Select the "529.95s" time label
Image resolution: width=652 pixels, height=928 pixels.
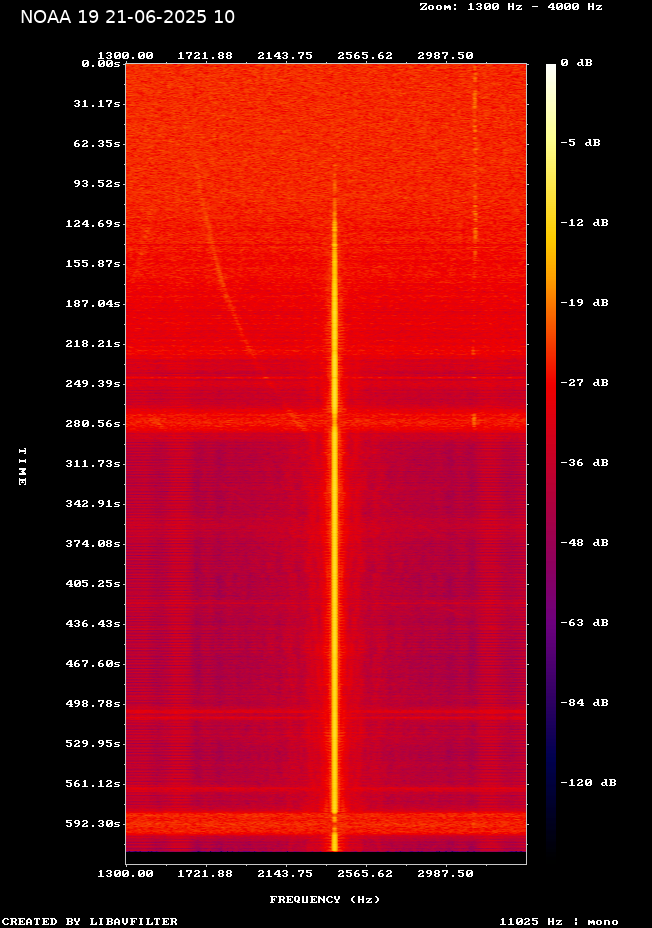[x=93, y=743]
